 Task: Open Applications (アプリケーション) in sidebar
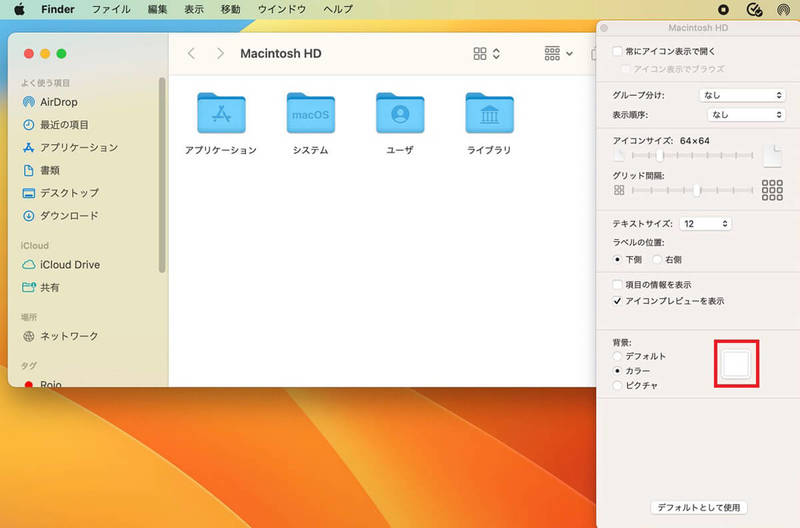pos(70,147)
